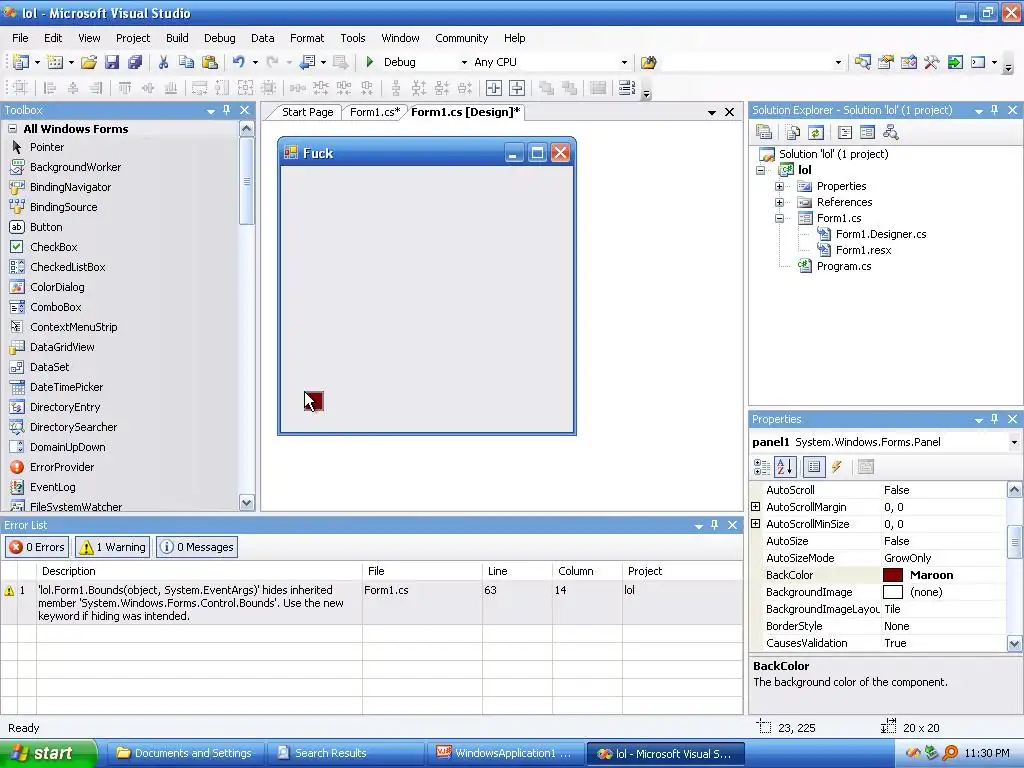The height and width of the screenshot is (768, 1024).
Task: Switch to Search Results taskbar window
Action: point(345,754)
